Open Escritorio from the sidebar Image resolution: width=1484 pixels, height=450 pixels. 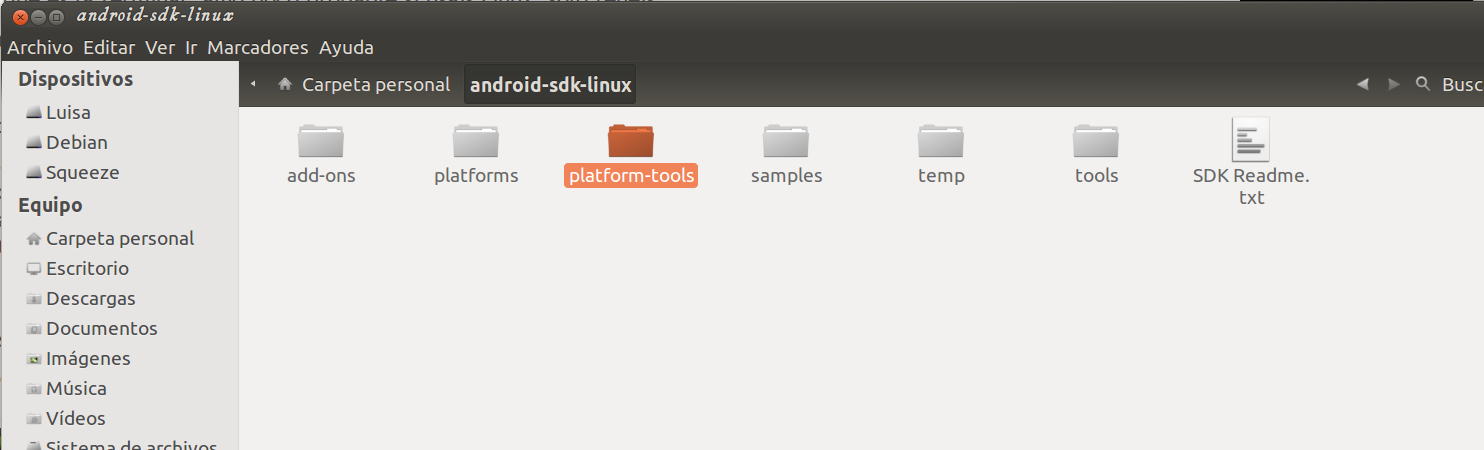[87, 268]
